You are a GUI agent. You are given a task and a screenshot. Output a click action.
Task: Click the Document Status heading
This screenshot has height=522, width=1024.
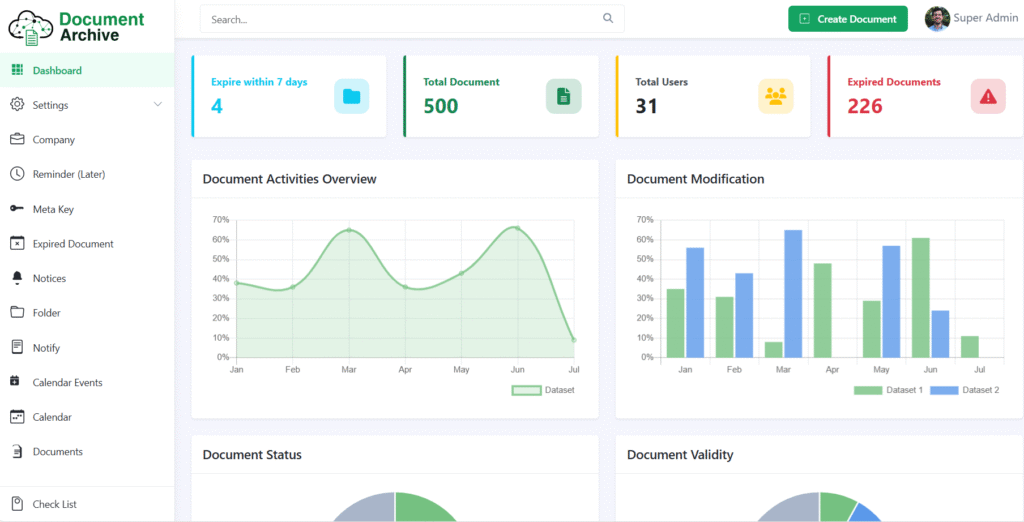pyautogui.click(x=252, y=455)
